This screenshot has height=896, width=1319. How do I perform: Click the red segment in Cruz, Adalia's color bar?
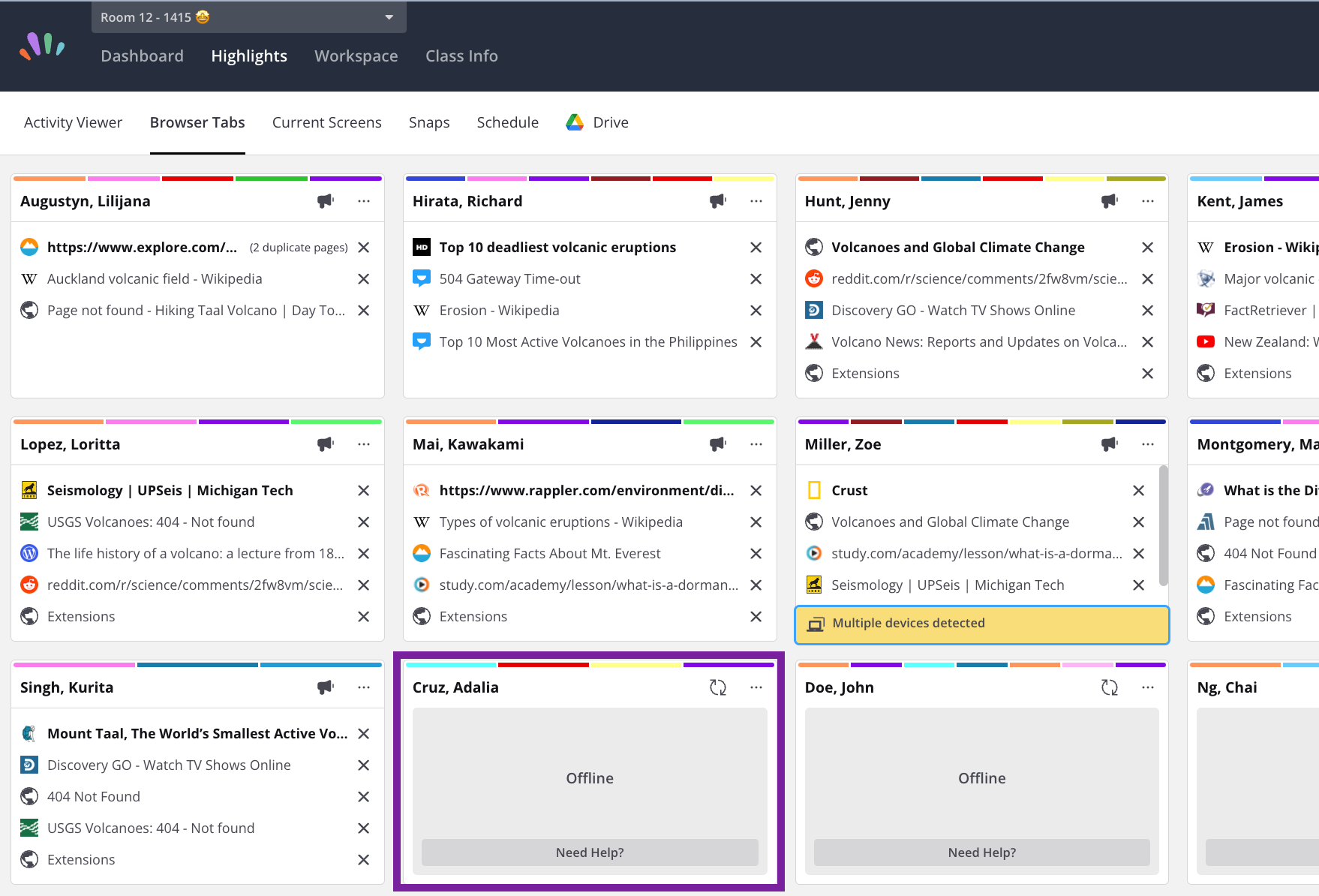pos(544,665)
